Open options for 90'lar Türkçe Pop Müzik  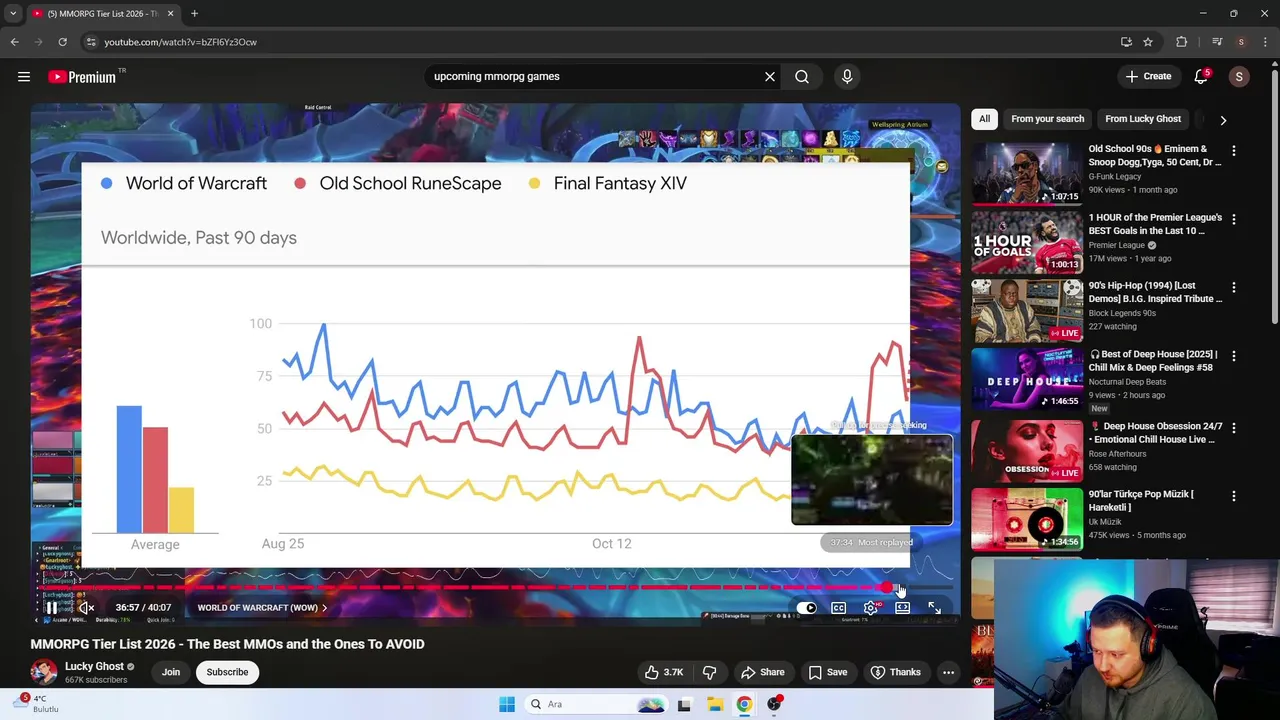tap(1233, 496)
